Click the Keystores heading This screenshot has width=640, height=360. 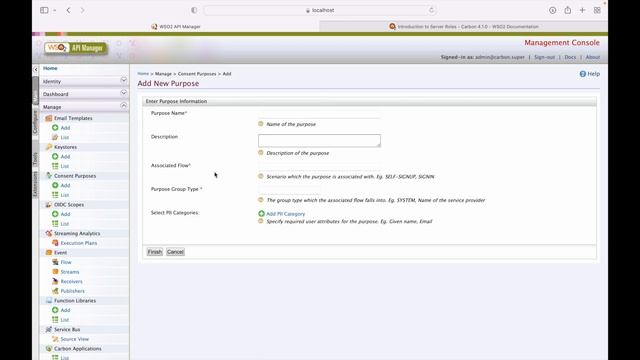[65, 147]
